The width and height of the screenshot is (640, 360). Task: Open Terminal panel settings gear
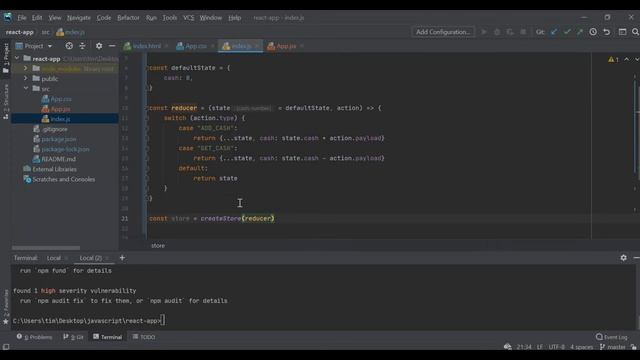[x=623, y=258]
